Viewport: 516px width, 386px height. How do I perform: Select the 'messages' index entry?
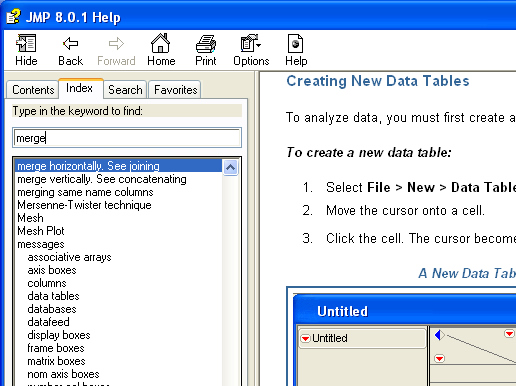41,244
